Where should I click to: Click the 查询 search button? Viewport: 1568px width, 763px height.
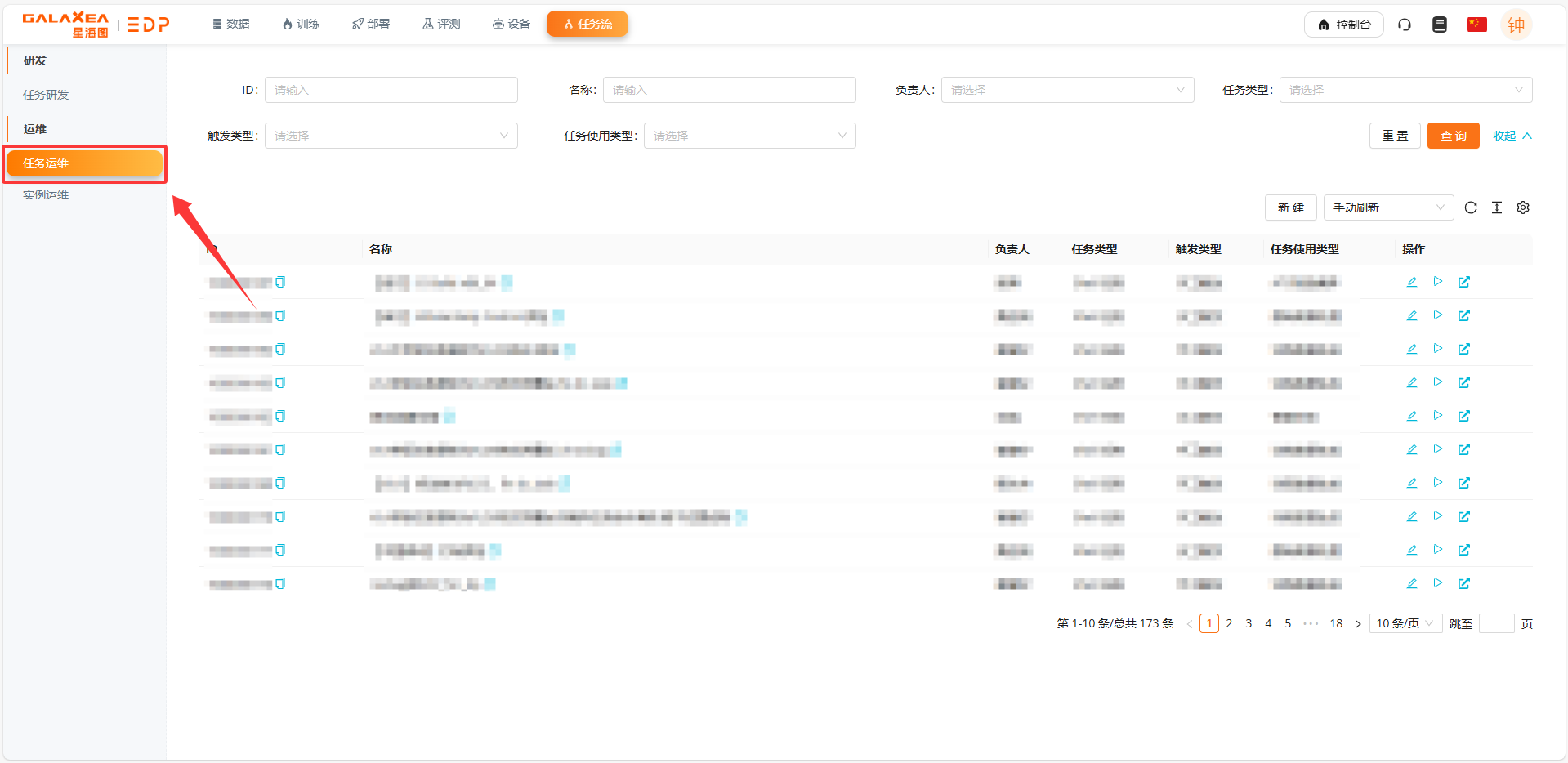pyautogui.click(x=1453, y=136)
